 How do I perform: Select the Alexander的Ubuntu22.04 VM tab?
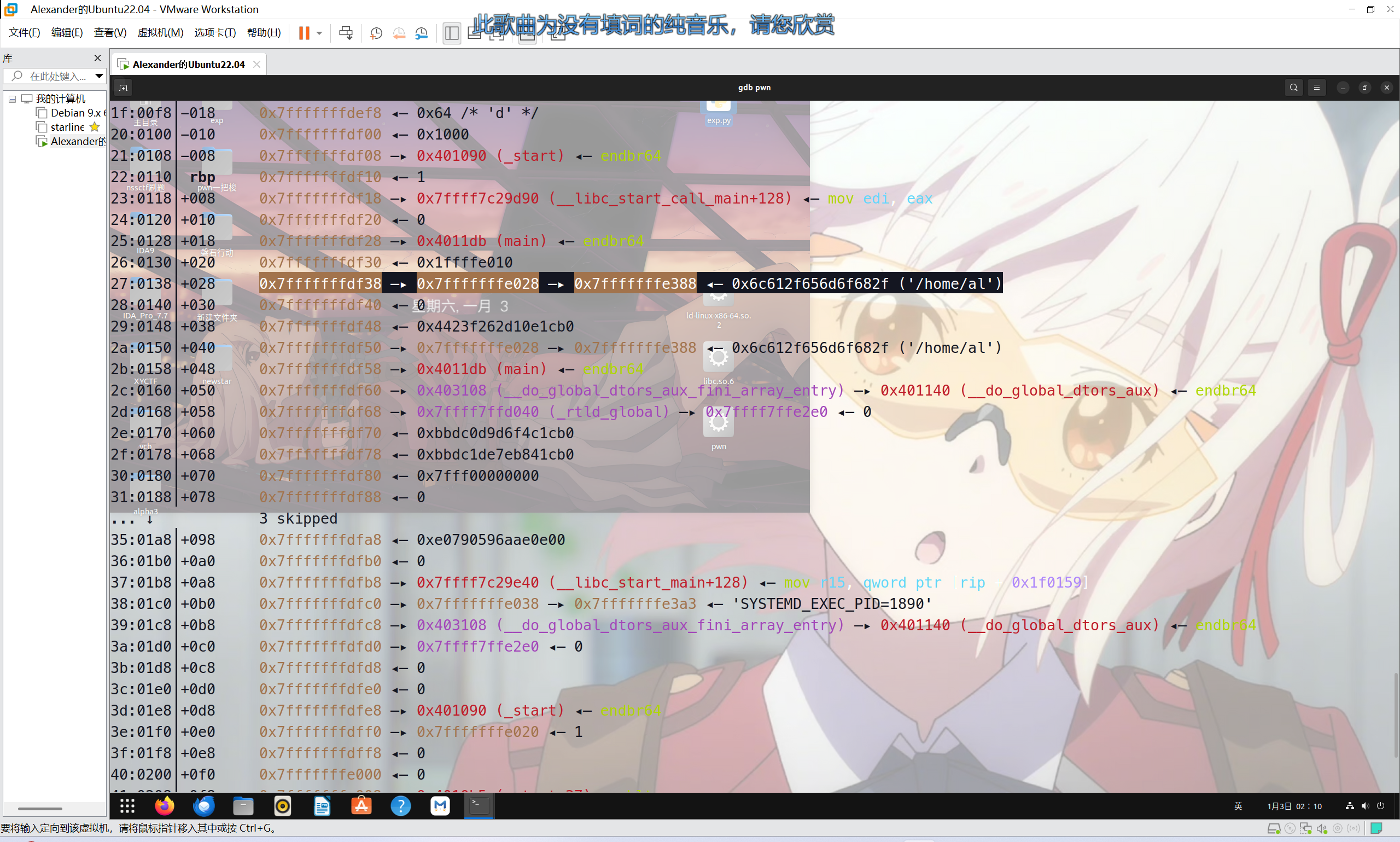[x=188, y=64]
